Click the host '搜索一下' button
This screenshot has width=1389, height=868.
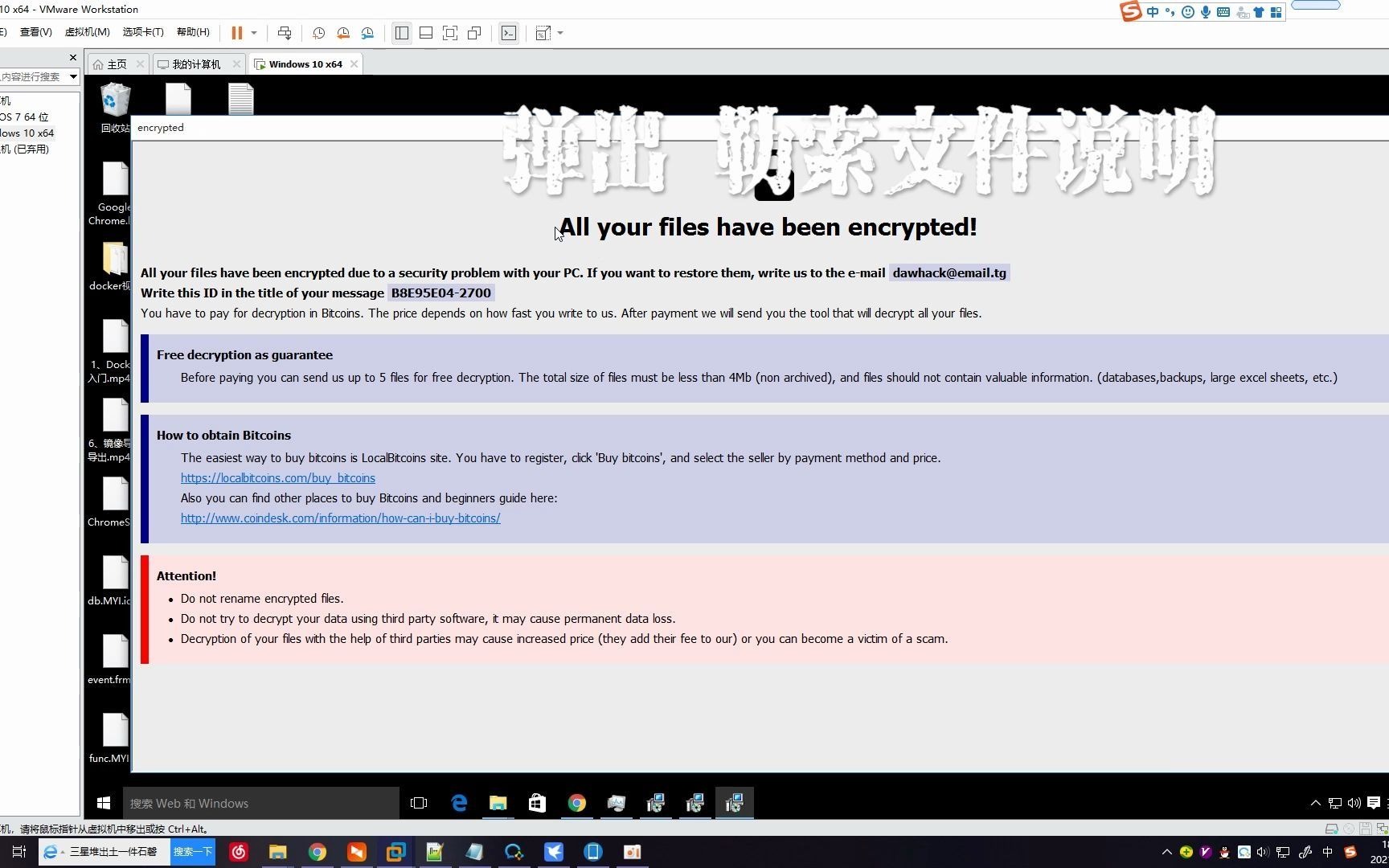coord(193,852)
